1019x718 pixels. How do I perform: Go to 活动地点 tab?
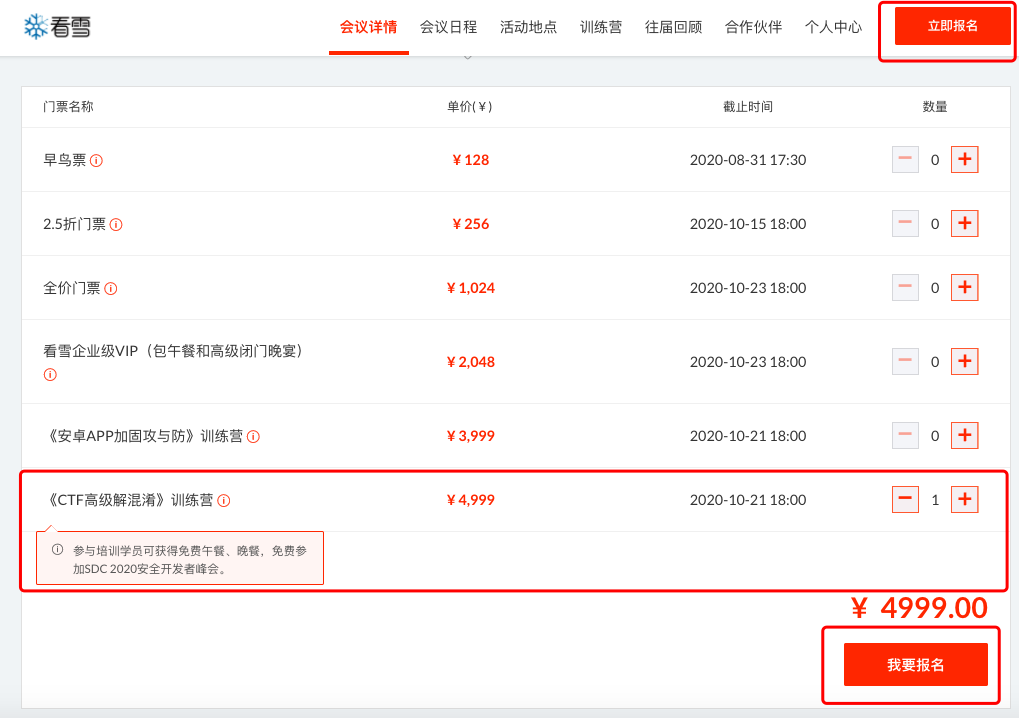pos(528,27)
